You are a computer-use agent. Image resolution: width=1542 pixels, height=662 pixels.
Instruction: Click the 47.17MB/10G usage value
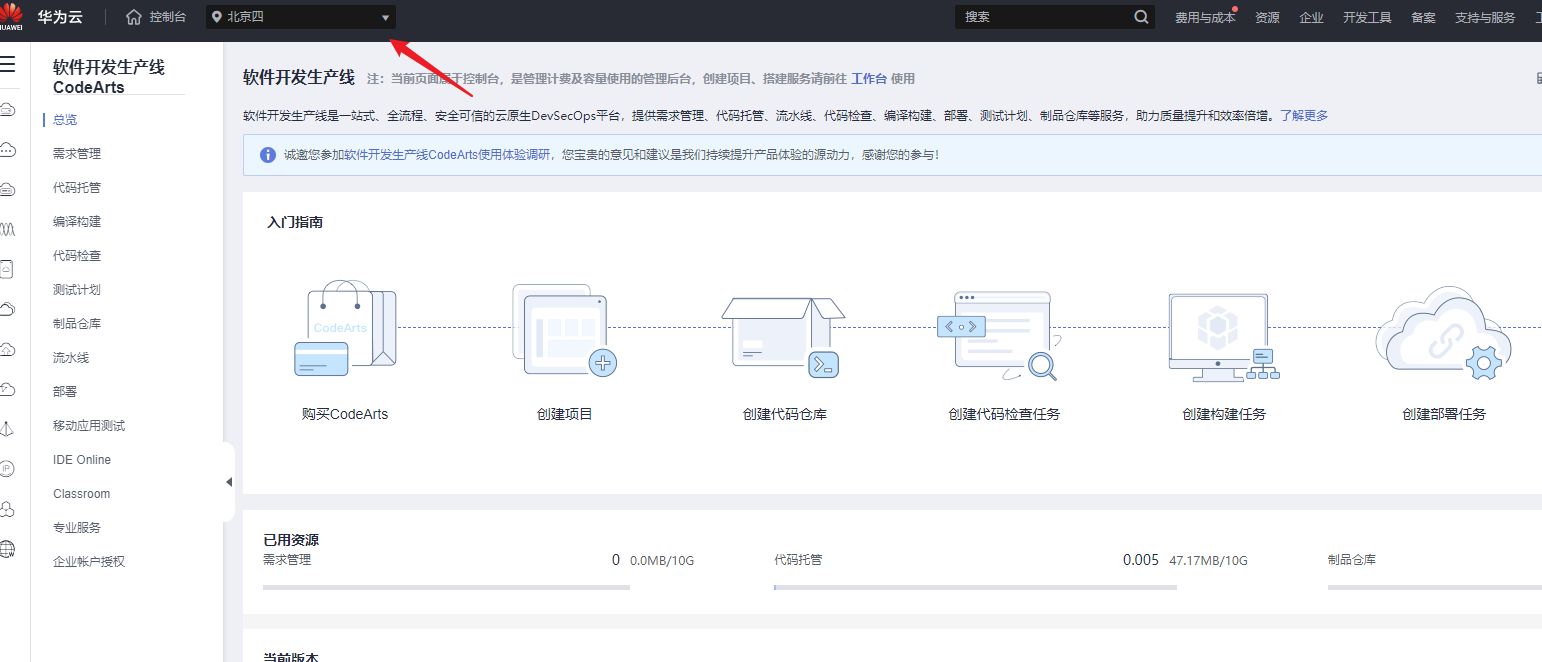point(1208,561)
